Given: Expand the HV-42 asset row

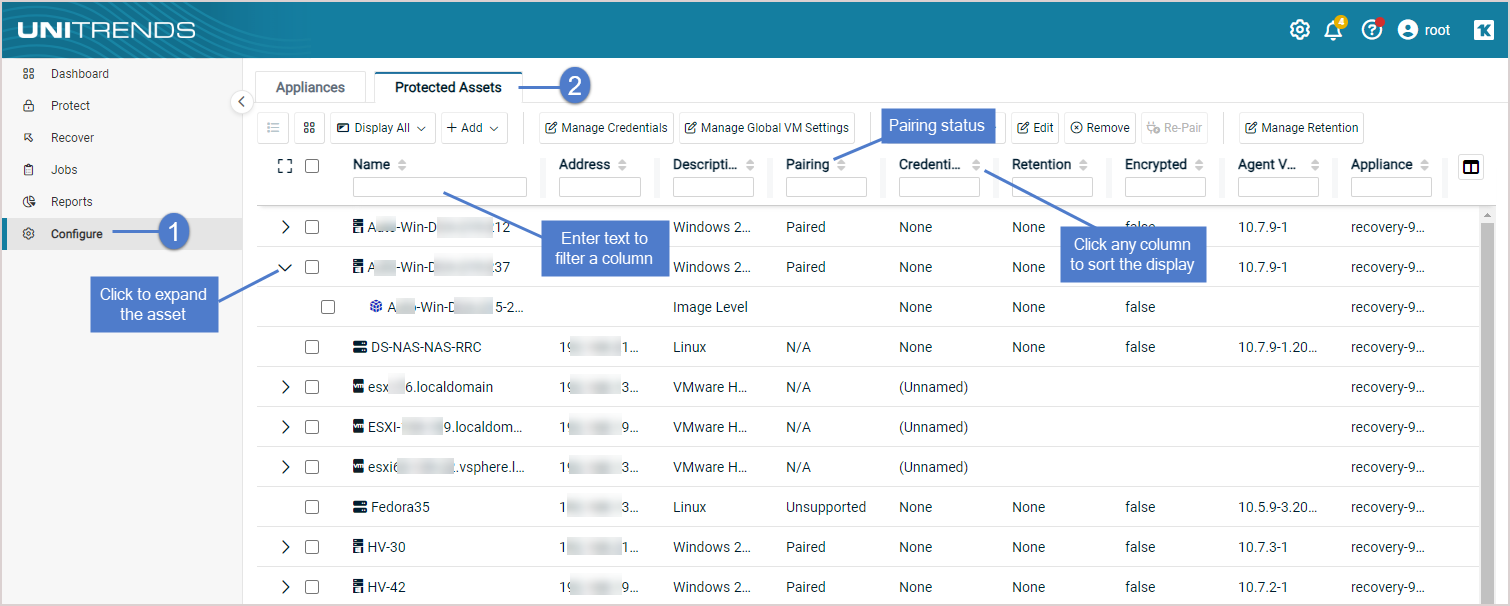Looking at the screenshot, I should tap(285, 587).
